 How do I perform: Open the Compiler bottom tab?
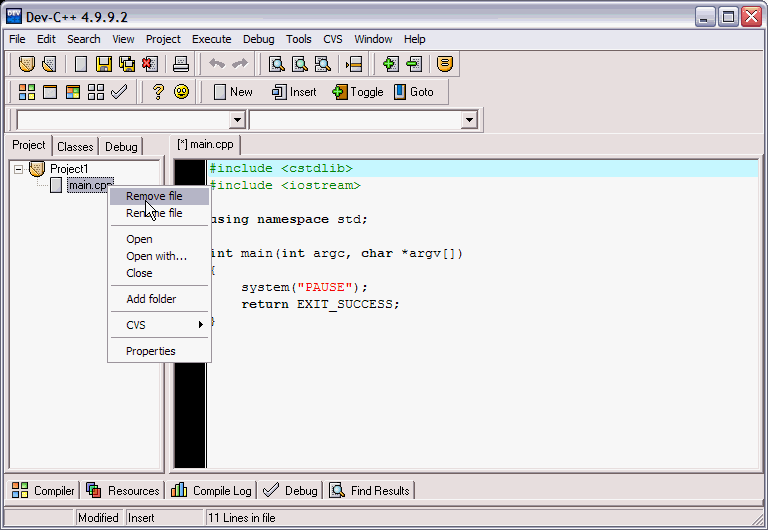pos(43,490)
